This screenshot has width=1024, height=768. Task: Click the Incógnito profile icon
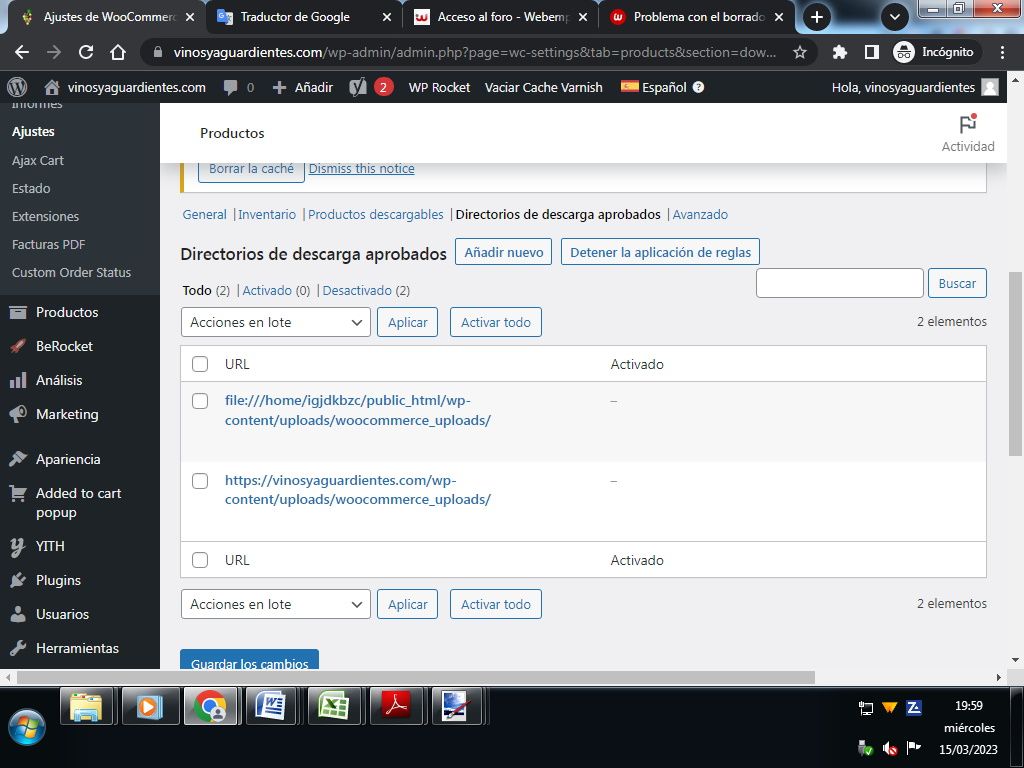[904, 52]
